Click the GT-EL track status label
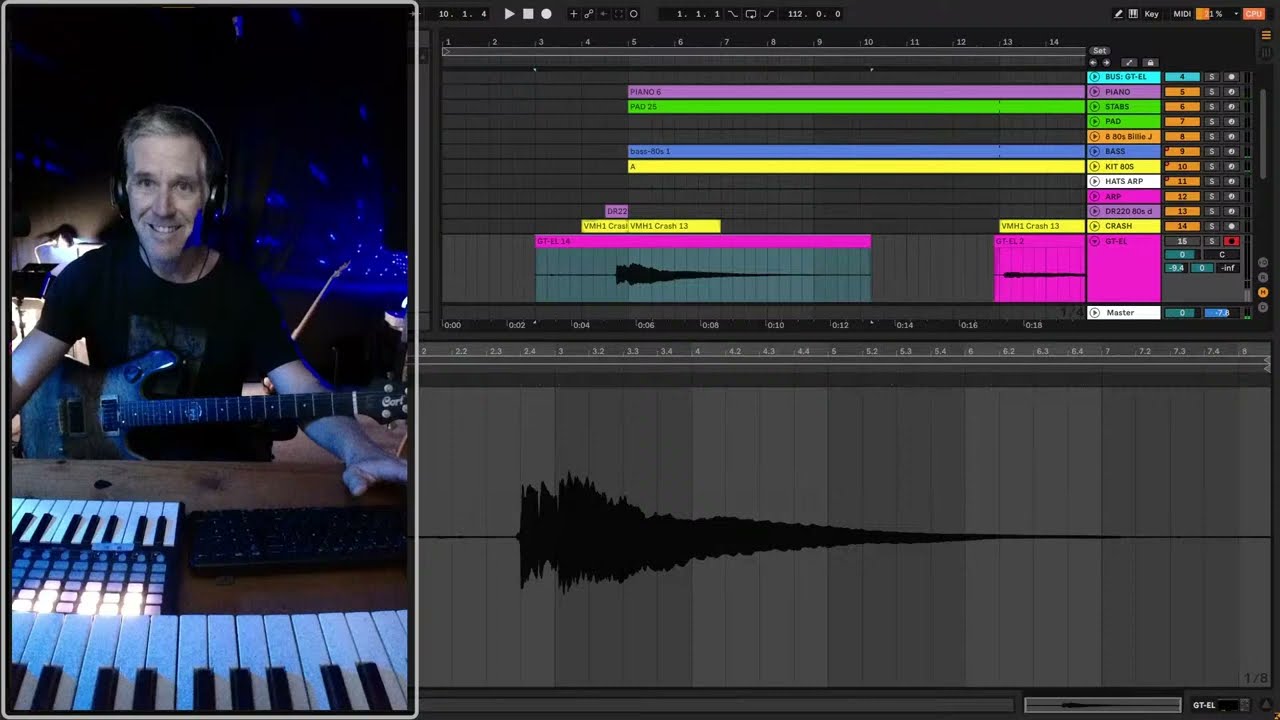This screenshot has height=720, width=1280. click(x=1204, y=705)
